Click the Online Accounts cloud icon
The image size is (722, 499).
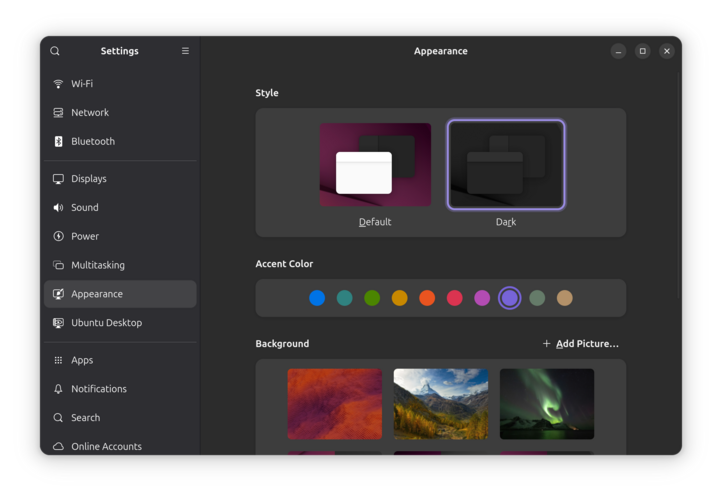pyautogui.click(x=58, y=447)
